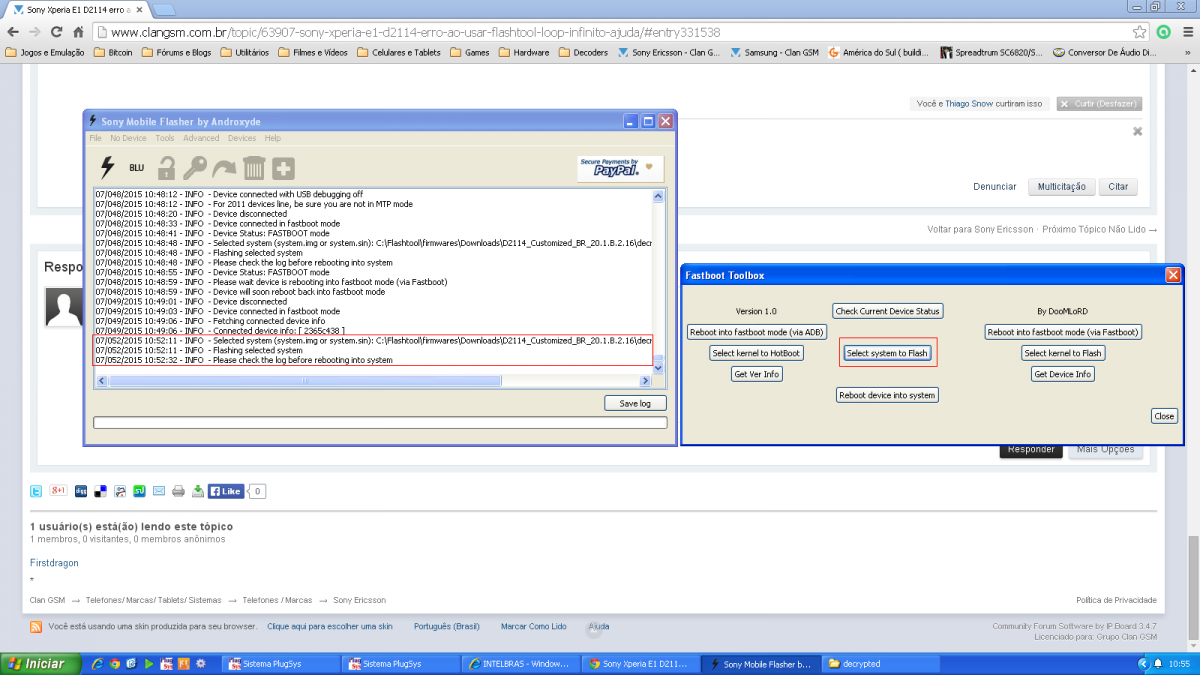The width and height of the screenshot is (1200, 675).
Task: Click the key icon in Flashtool toolbar
Action: coord(194,168)
